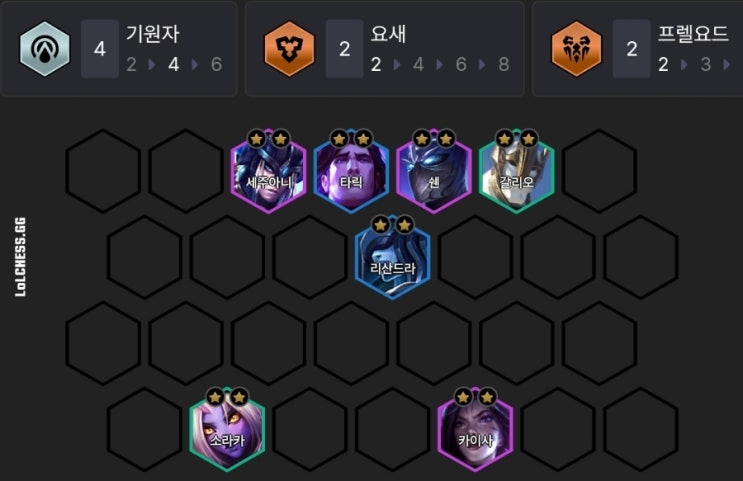Click the orange 요새 trait icon
743x481 pixels.
coord(289,49)
